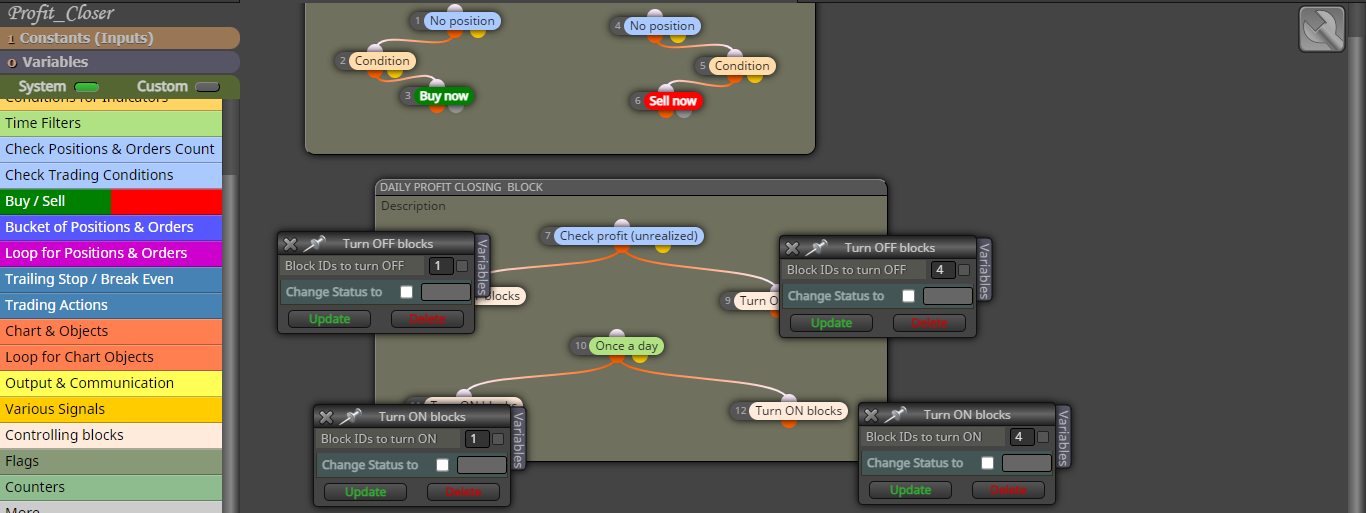
Task: Expand the Variables section in sidebar
Action: pos(120,62)
